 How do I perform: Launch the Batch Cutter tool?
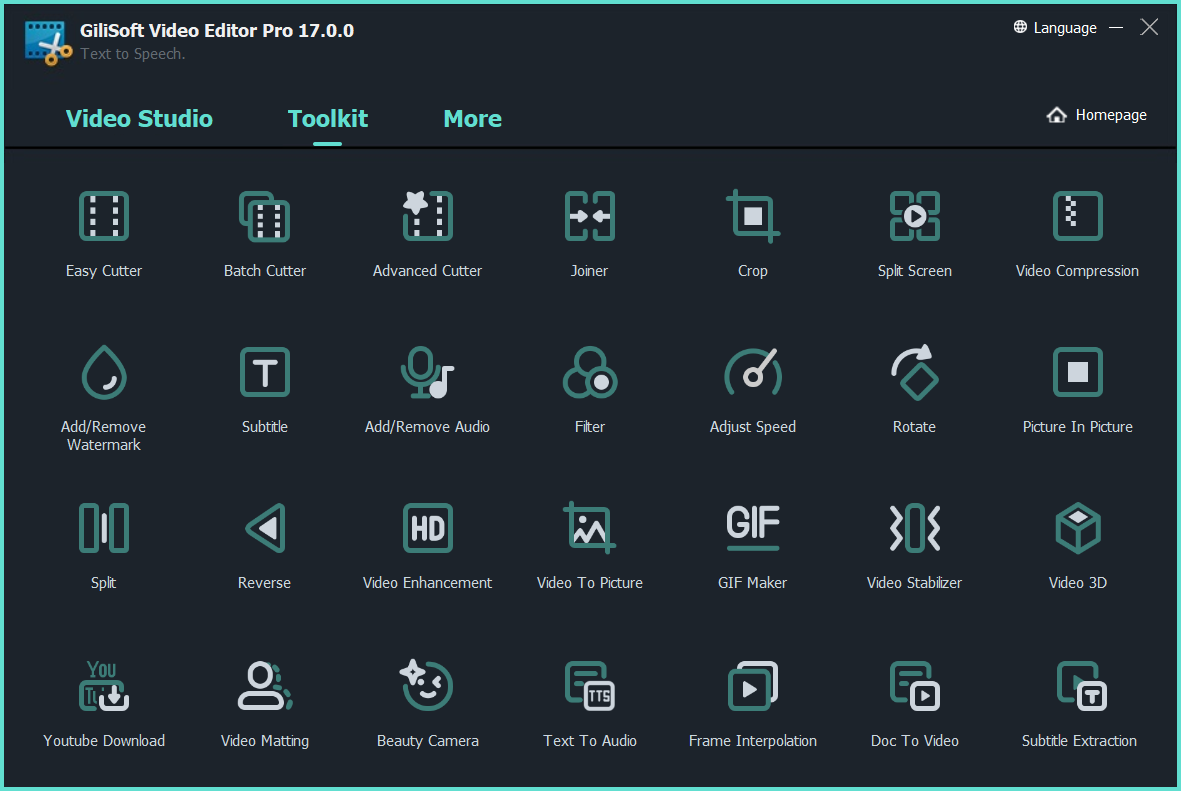point(265,217)
